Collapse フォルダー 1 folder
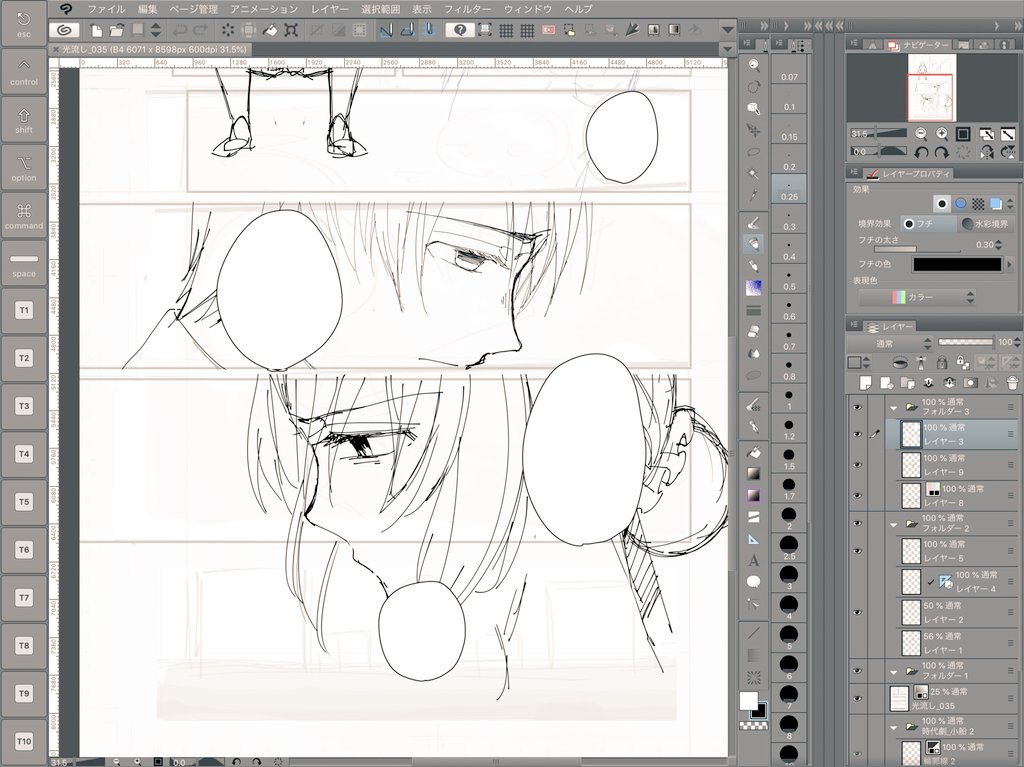Screen dimensions: 1024x767 click(x=894, y=671)
